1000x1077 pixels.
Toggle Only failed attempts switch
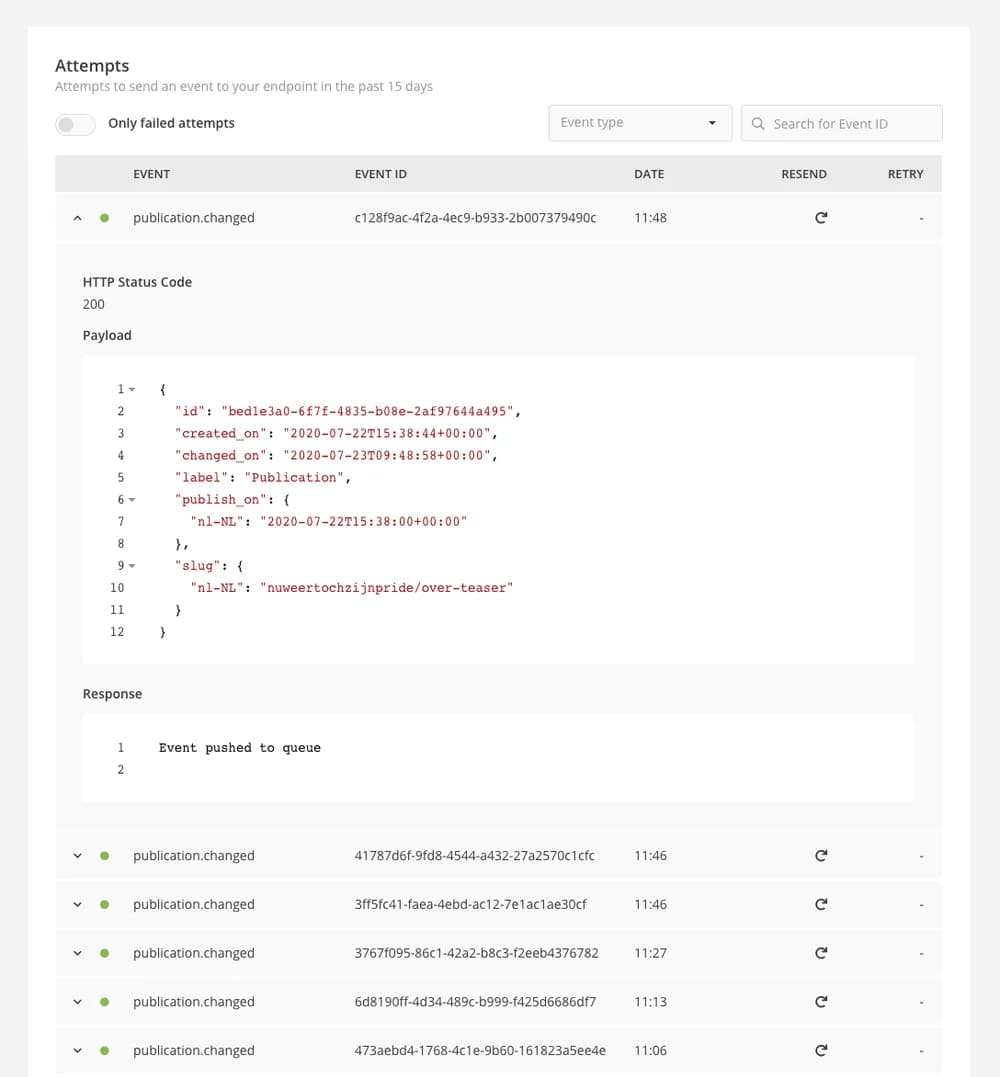pyautogui.click(x=76, y=124)
